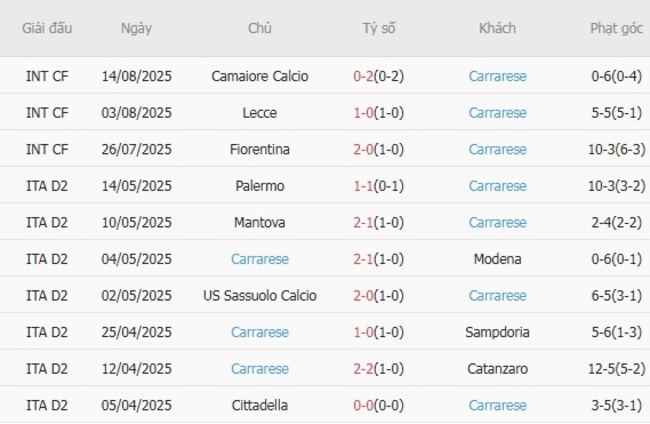Click the Camaiore Calcio home team name
The image size is (650, 424).
click(260, 76)
